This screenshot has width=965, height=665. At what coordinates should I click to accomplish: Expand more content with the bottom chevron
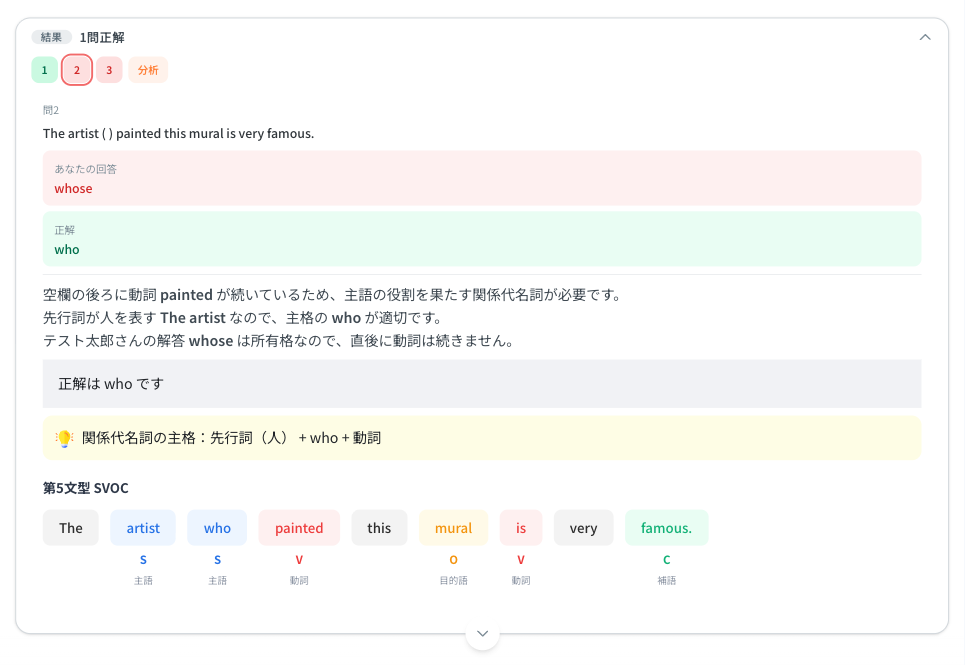pos(482,633)
